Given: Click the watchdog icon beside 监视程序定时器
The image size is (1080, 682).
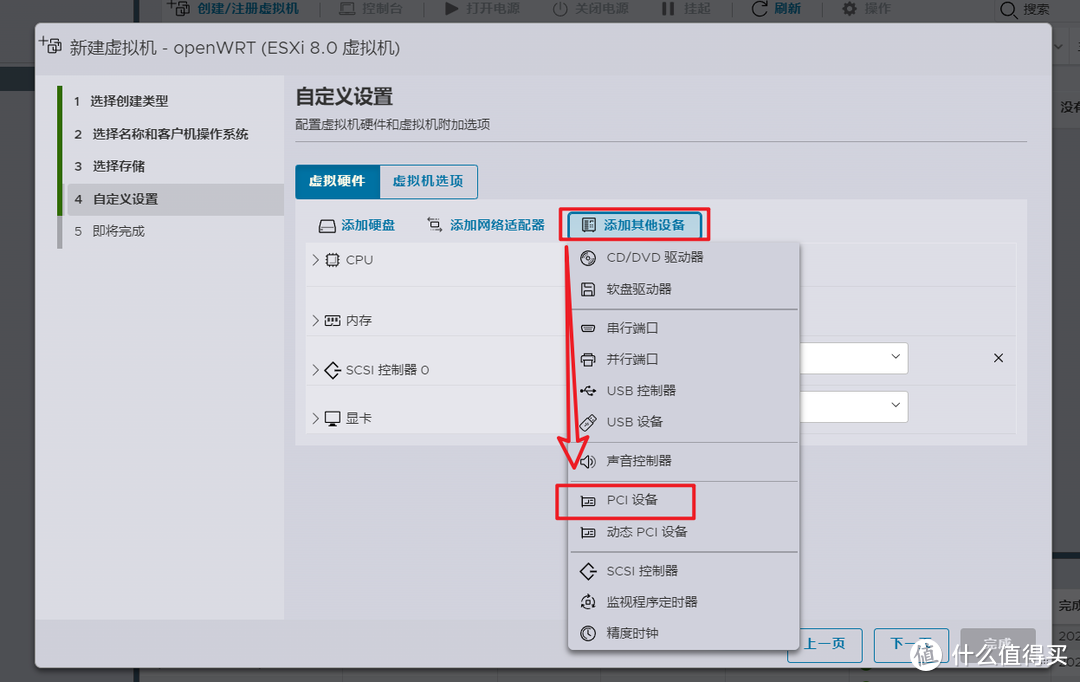Looking at the screenshot, I should (588, 602).
